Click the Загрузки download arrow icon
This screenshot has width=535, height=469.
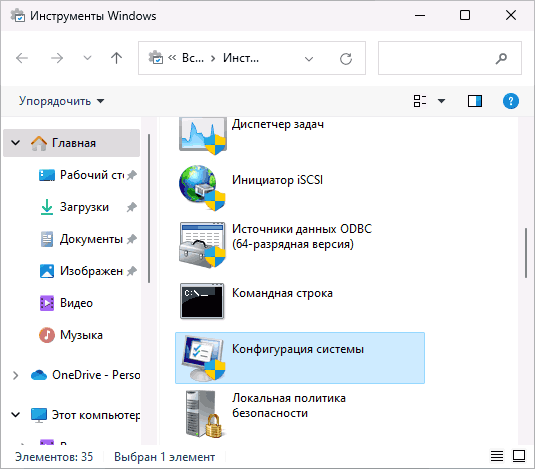click(x=47, y=207)
